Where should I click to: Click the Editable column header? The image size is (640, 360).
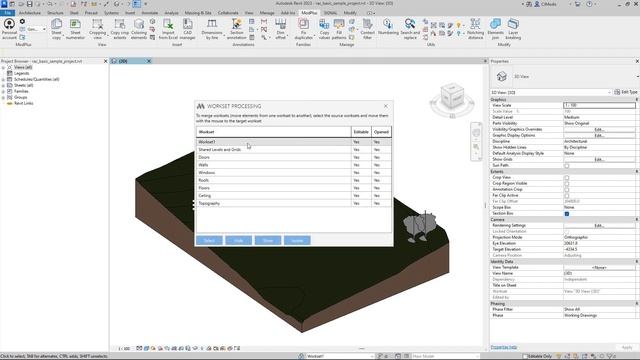click(361, 132)
